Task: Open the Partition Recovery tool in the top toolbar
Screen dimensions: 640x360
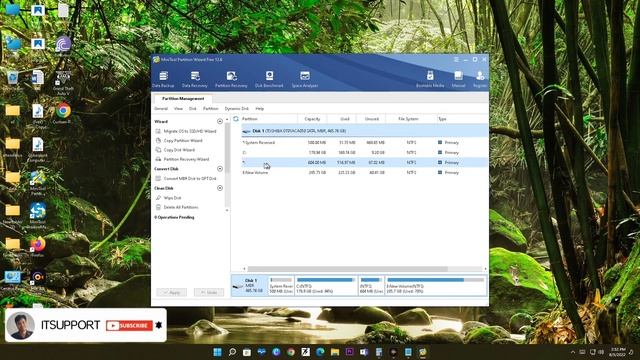Action: tap(231, 79)
